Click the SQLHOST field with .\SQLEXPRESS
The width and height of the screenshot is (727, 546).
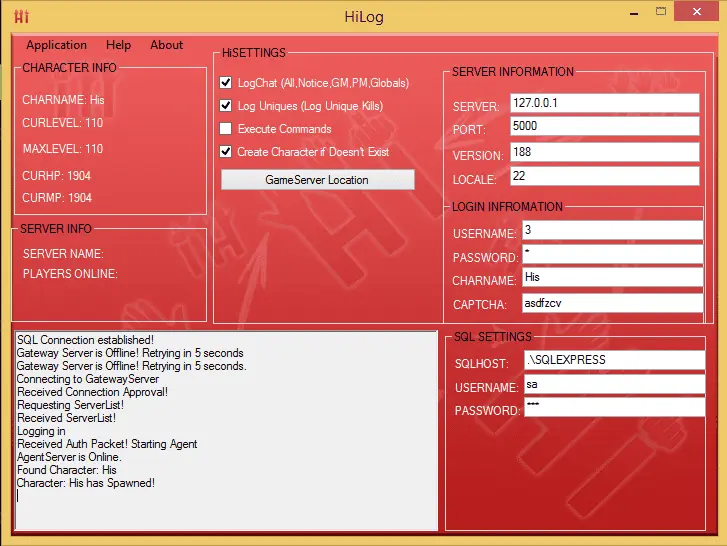click(x=615, y=360)
